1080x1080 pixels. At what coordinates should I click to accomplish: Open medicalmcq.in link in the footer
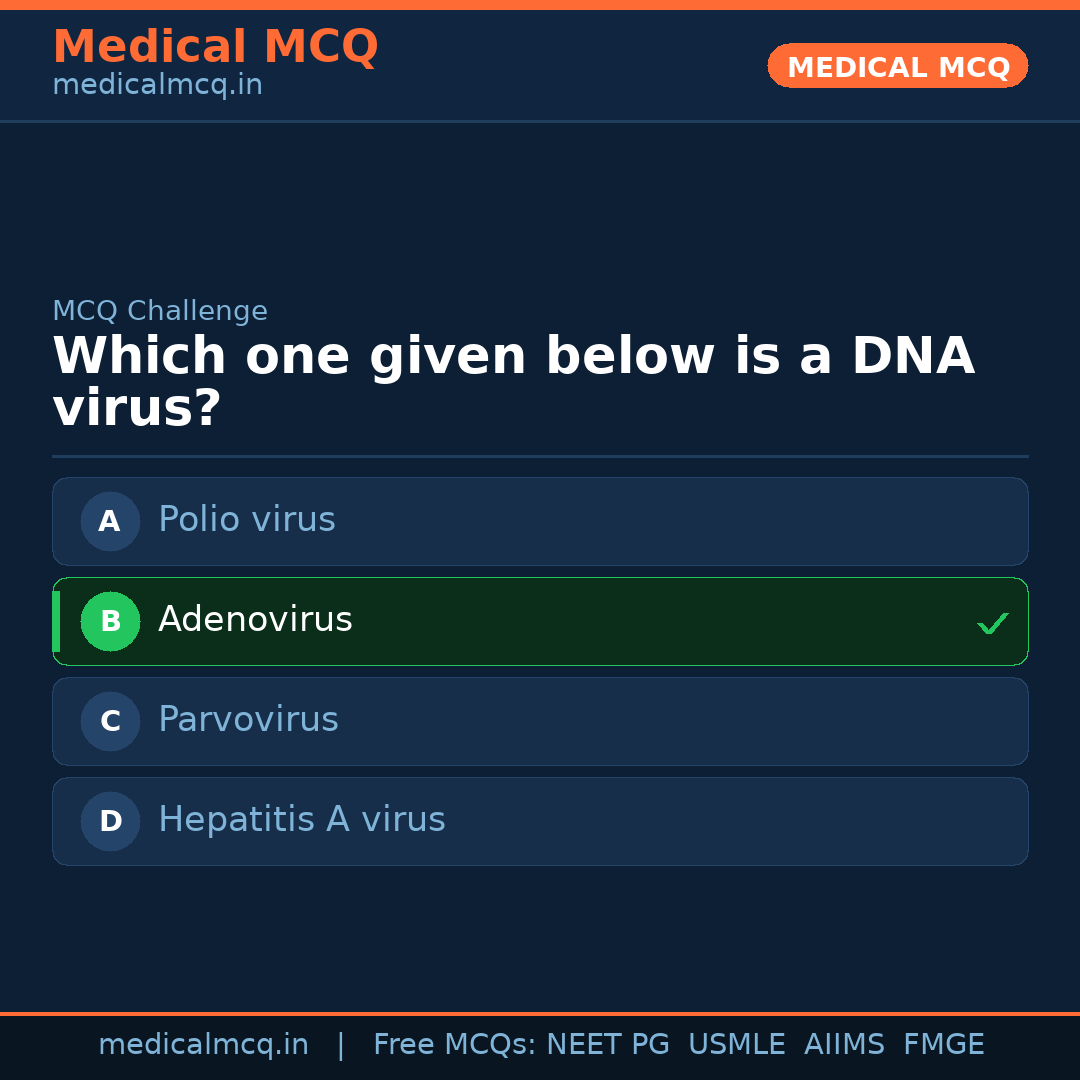pyautogui.click(x=203, y=1045)
